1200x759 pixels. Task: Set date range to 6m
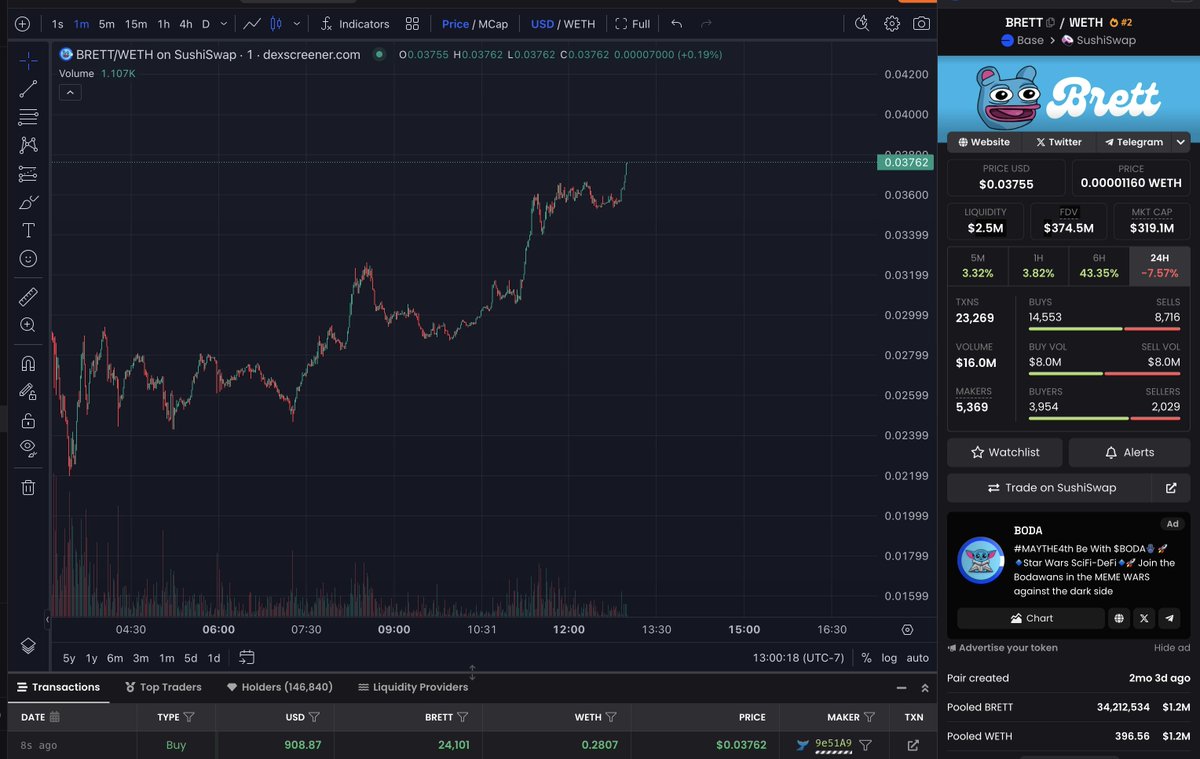coord(115,658)
